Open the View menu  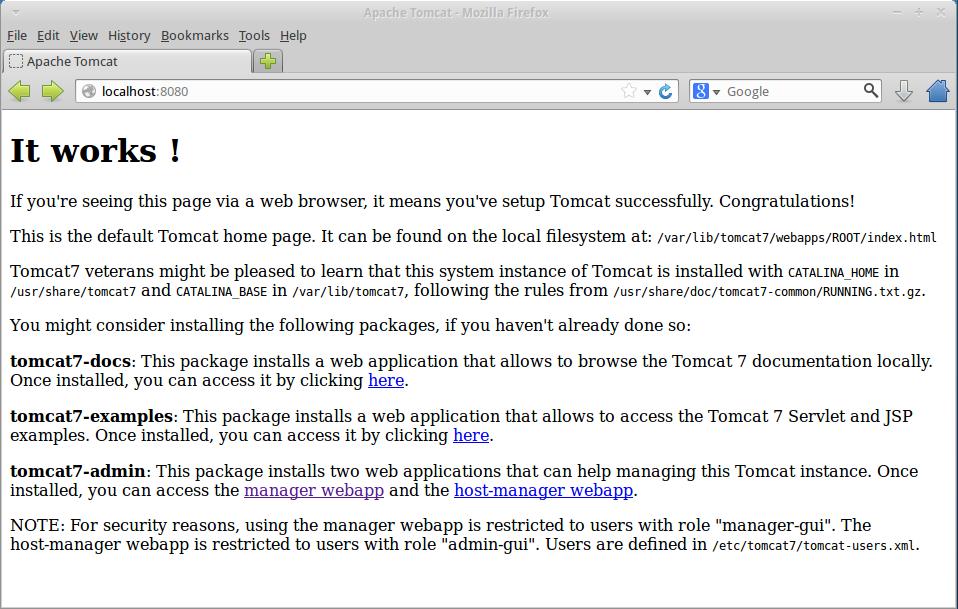[83, 35]
